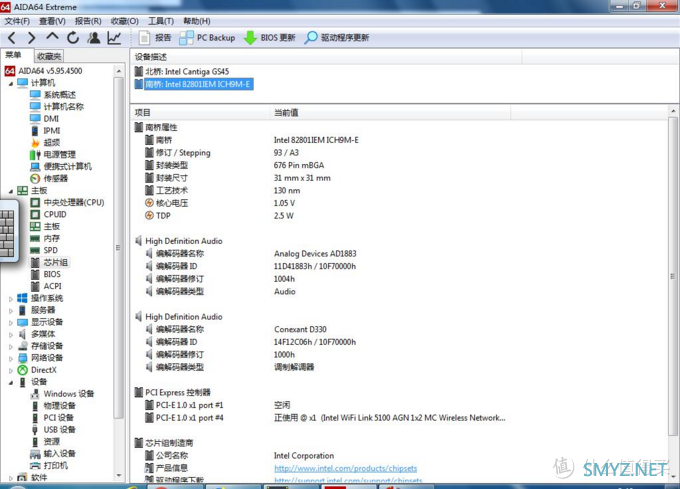Collapse the 主板 category tree node

(11, 191)
